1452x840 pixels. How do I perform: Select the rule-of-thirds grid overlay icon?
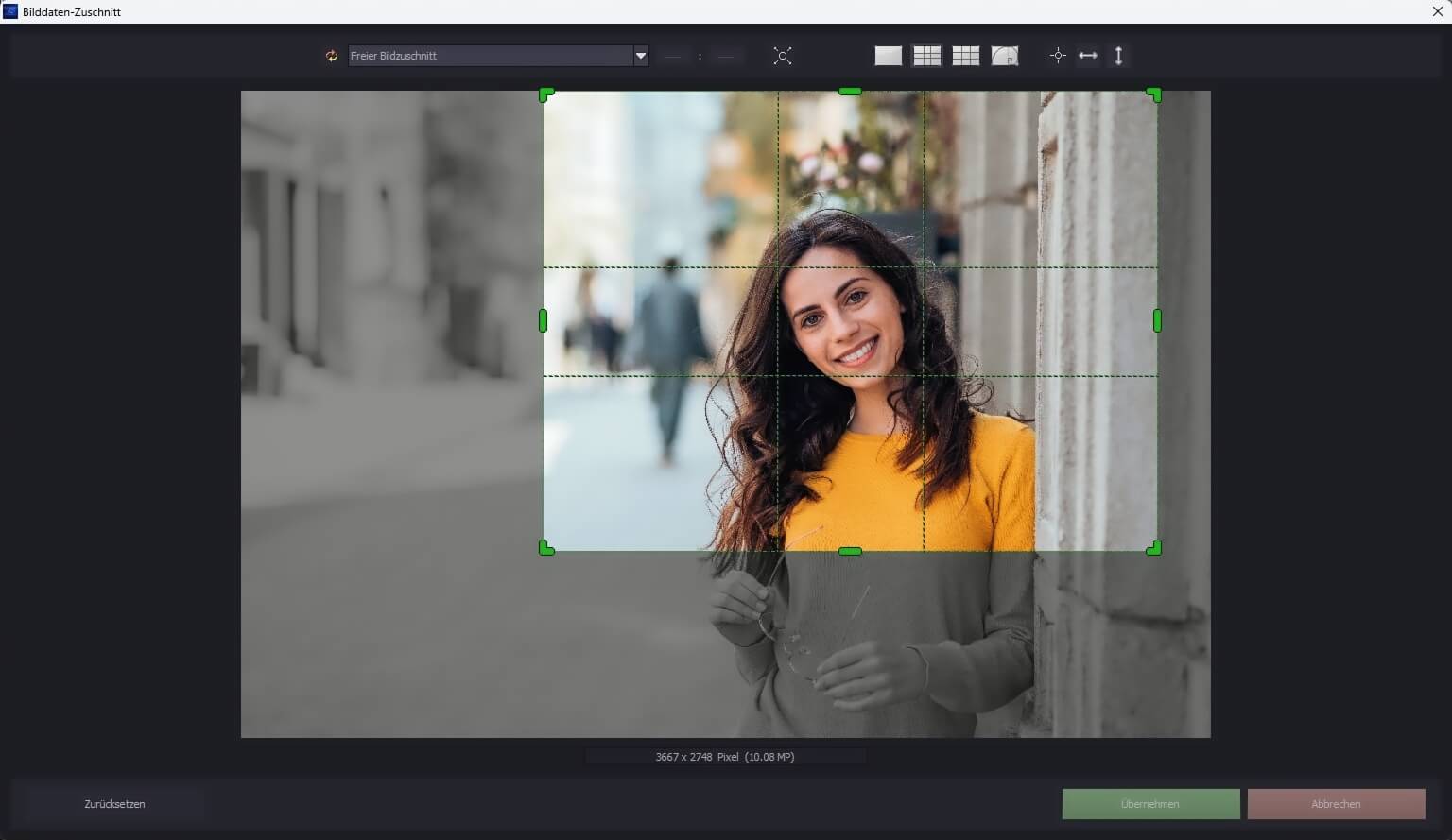point(926,56)
